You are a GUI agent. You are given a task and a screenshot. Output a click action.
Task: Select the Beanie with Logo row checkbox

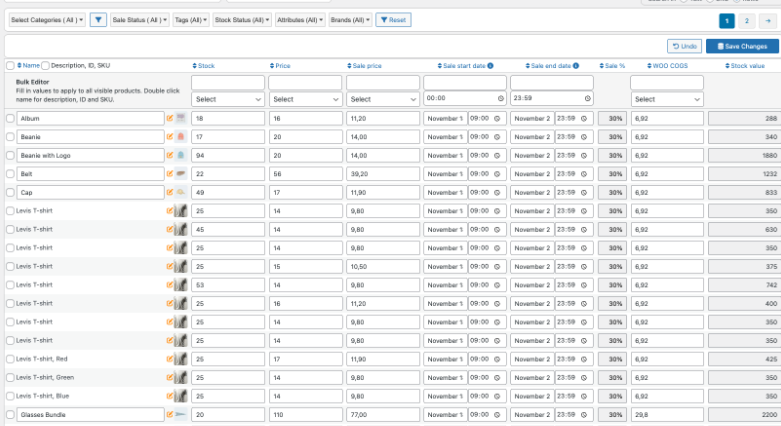click(x=10, y=155)
